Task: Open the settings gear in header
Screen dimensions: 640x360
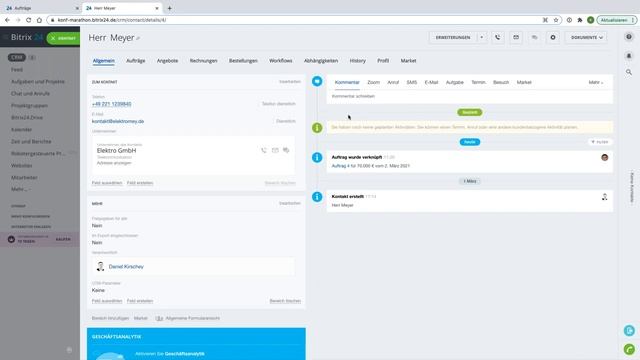Action: coord(553,38)
